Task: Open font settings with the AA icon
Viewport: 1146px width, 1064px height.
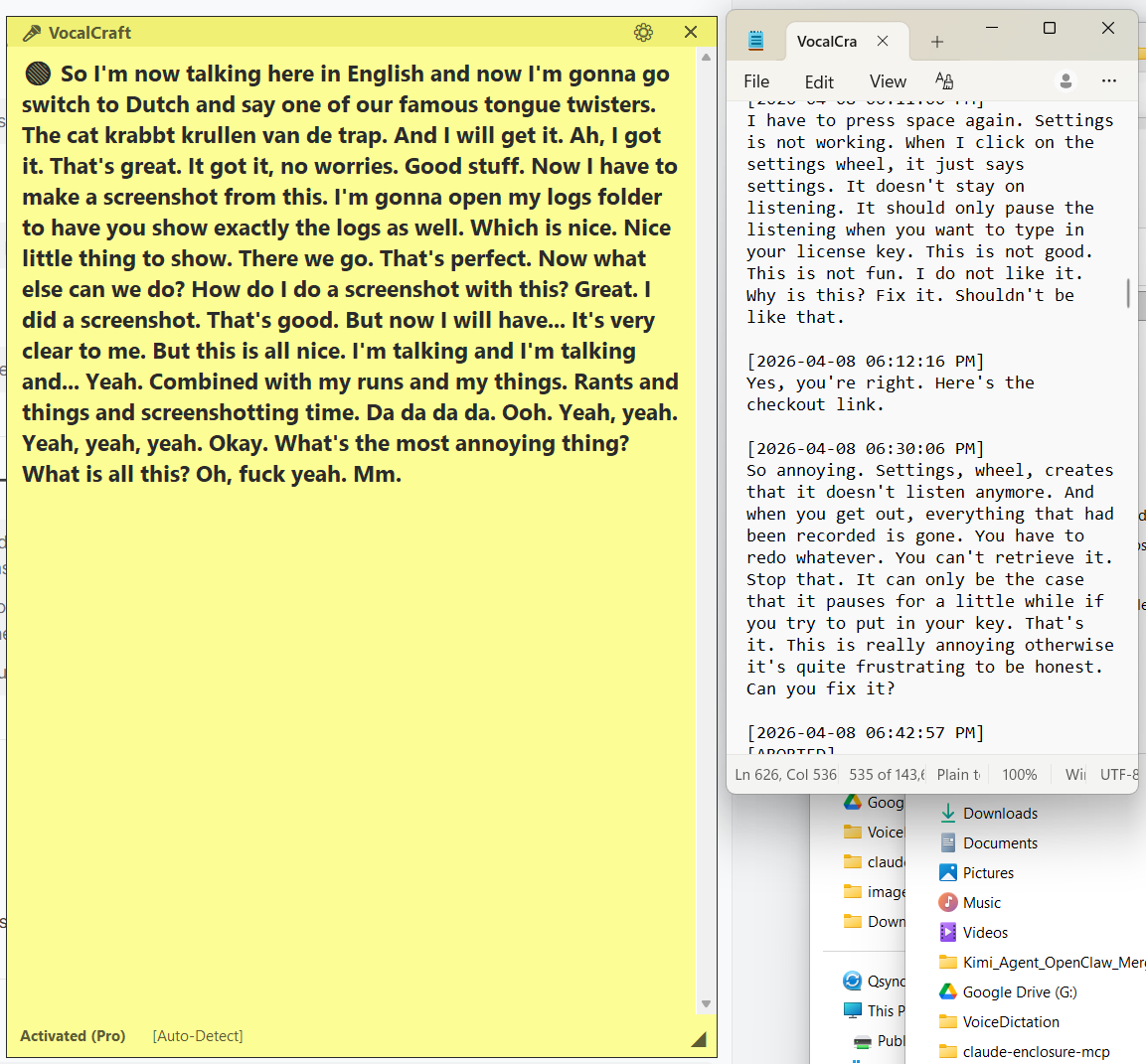Action: (x=943, y=80)
